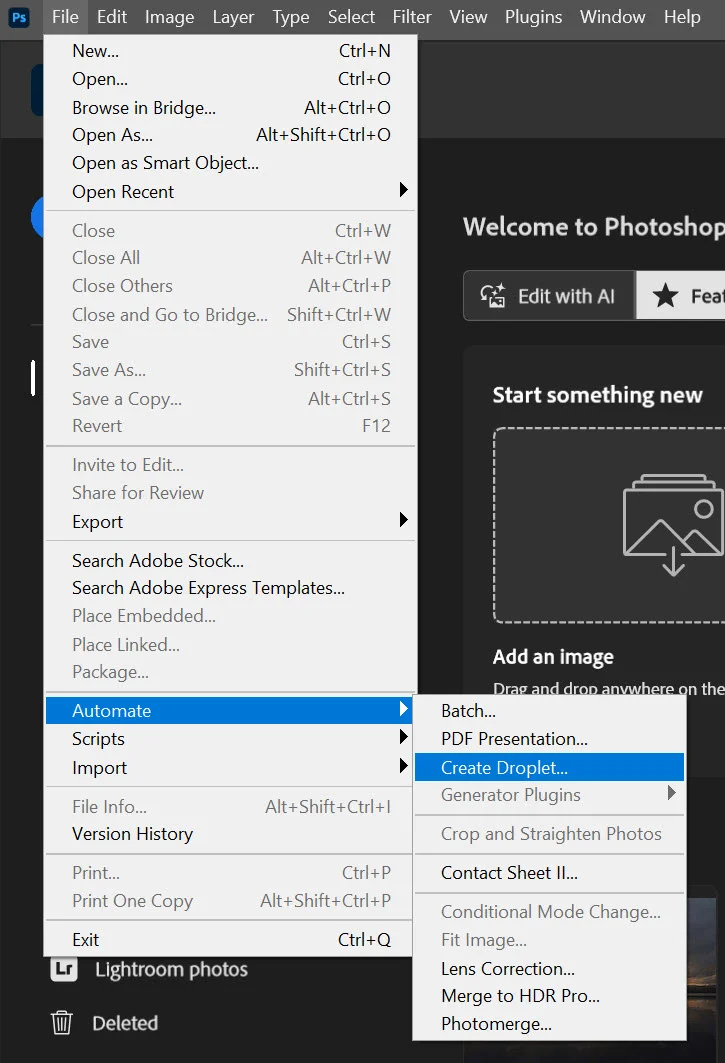Choose Exit from File menu
This screenshot has width=725, height=1063.
(x=229, y=940)
